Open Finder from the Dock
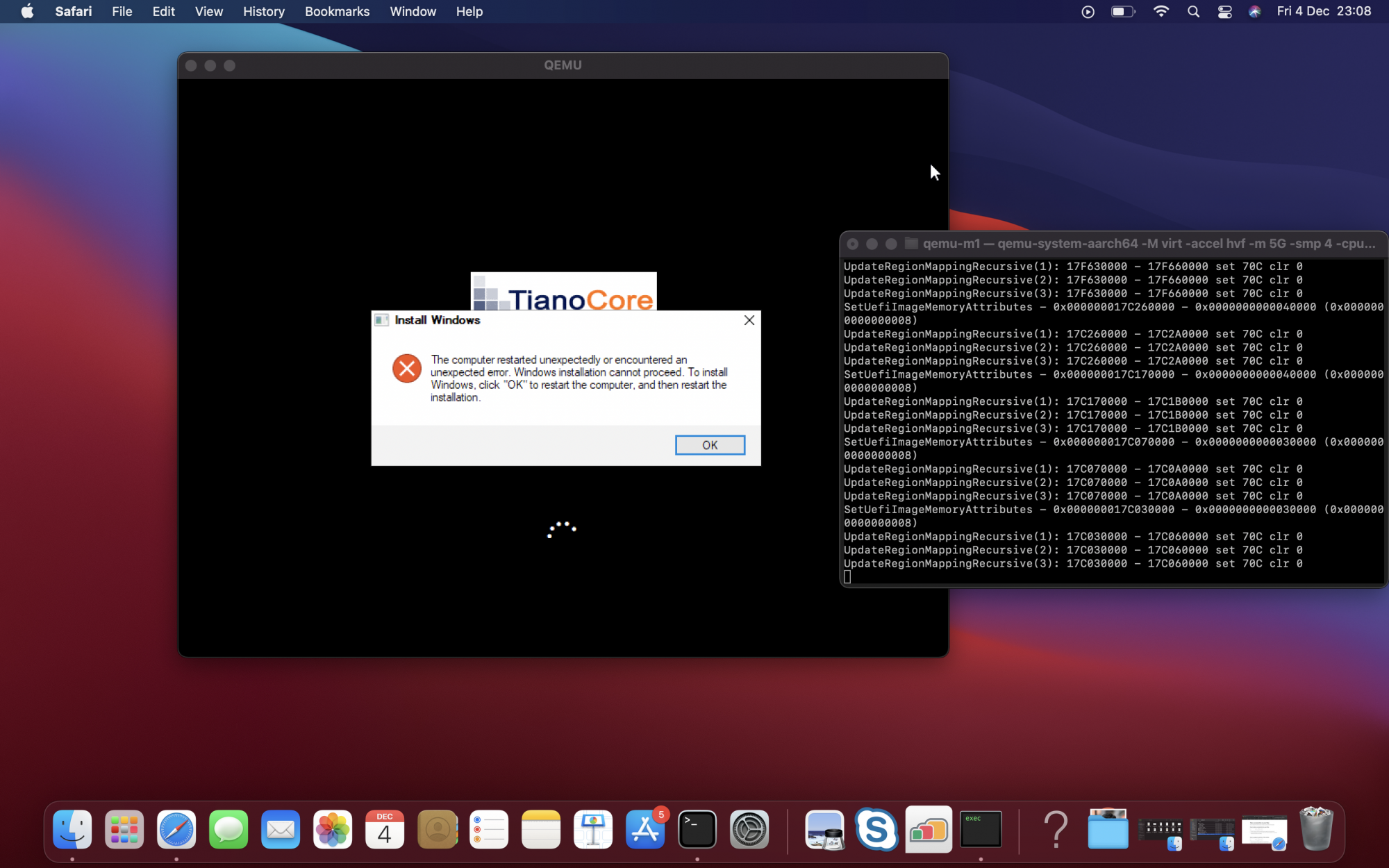This screenshot has width=1389, height=868. point(72,829)
